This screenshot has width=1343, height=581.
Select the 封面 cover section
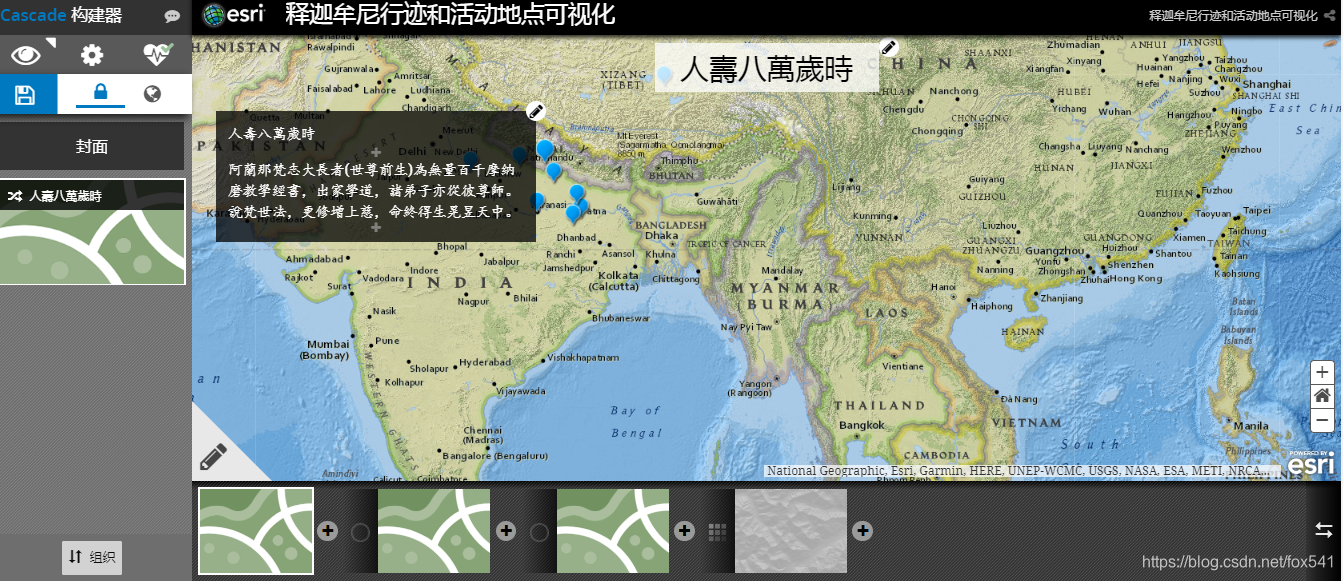pos(92,146)
